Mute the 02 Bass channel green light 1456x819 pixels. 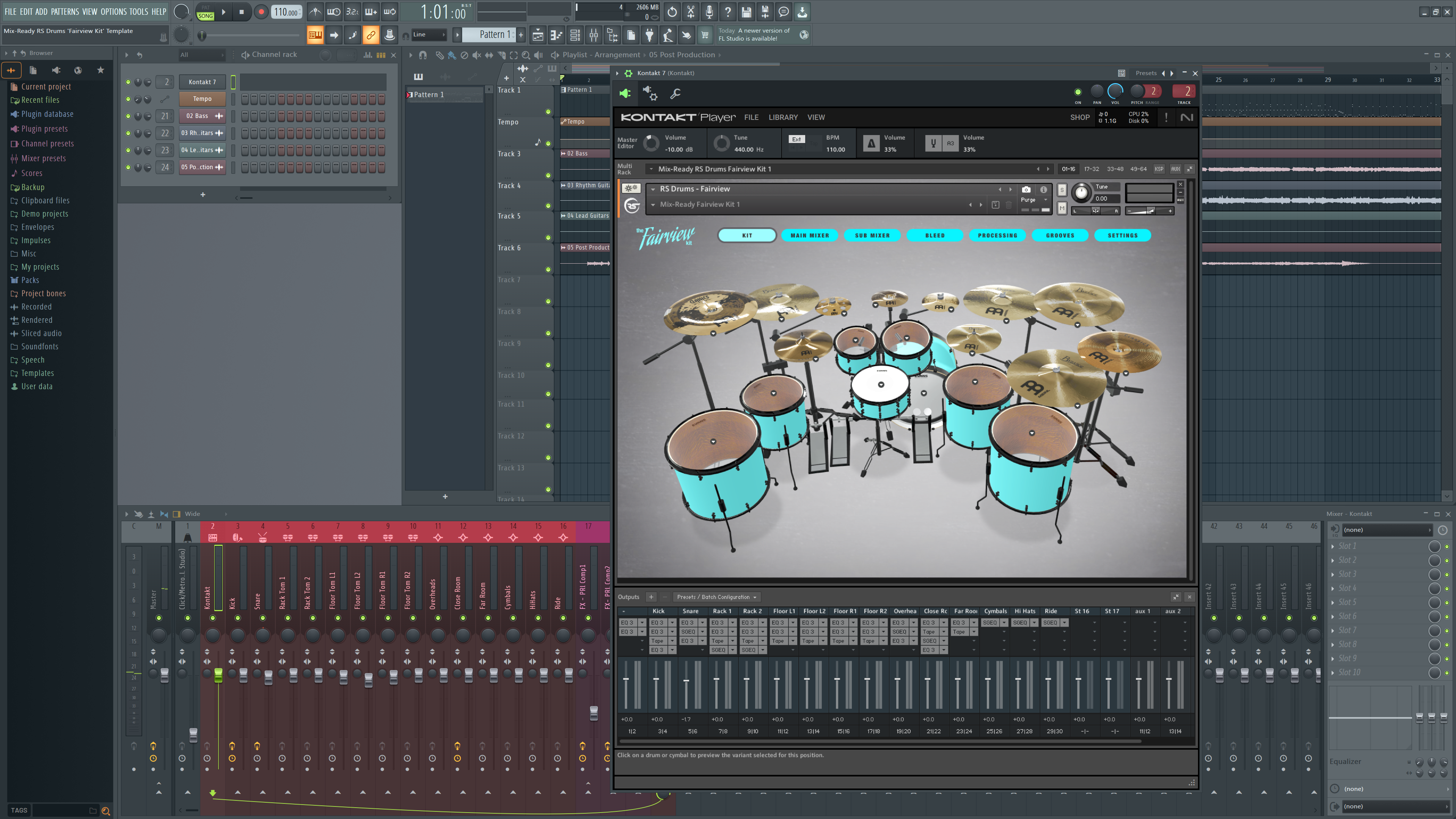click(x=128, y=116)
